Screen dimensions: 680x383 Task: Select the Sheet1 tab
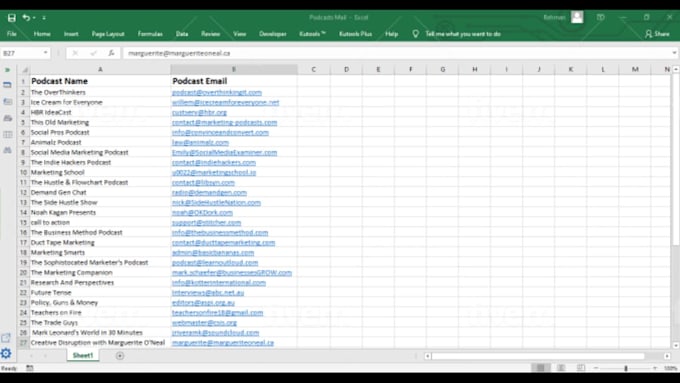pos(83,355)
